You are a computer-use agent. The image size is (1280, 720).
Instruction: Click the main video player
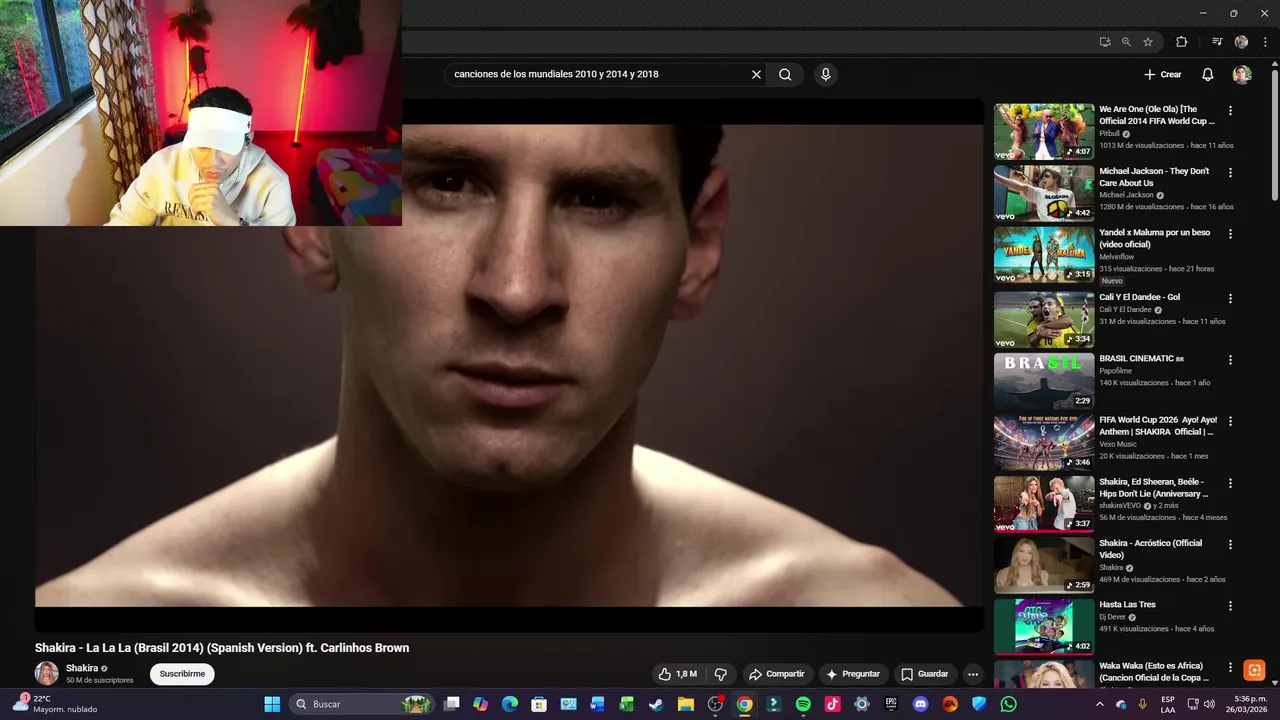click(509, 365)
